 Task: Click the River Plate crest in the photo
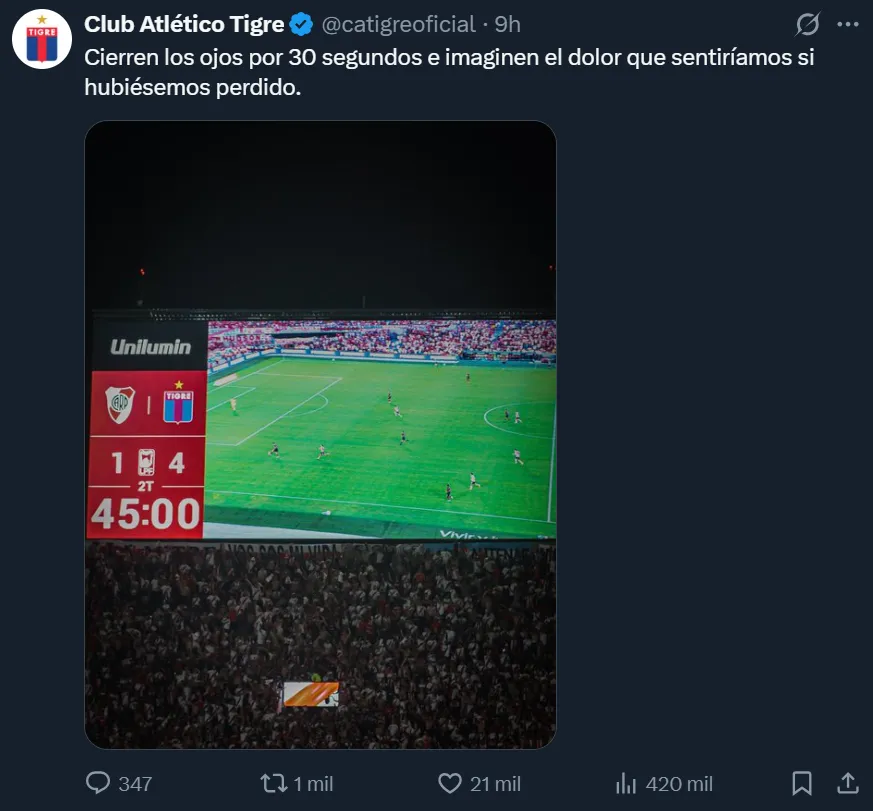point(120,402)
